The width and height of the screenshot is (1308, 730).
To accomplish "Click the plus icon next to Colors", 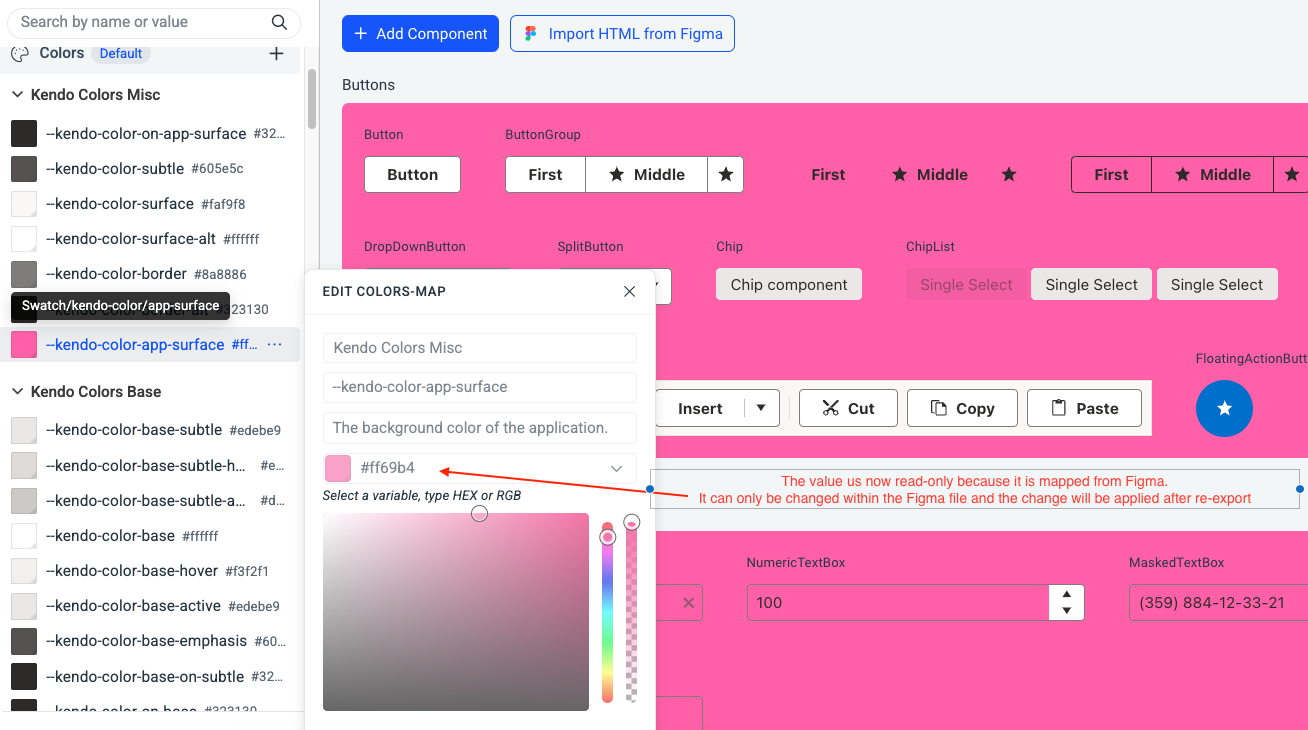I will click(276, 54).
